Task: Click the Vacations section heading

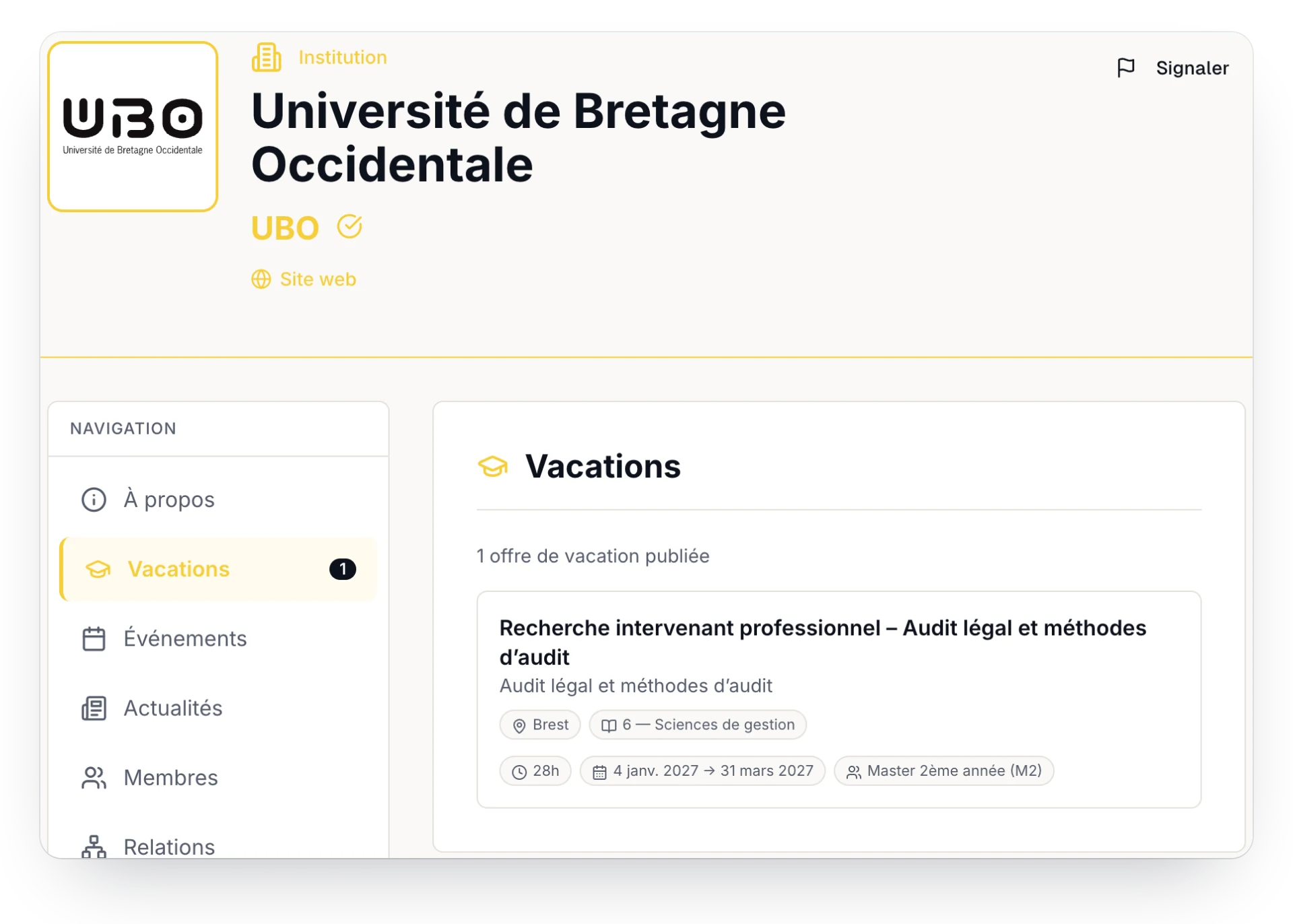Action: [603, 466]
